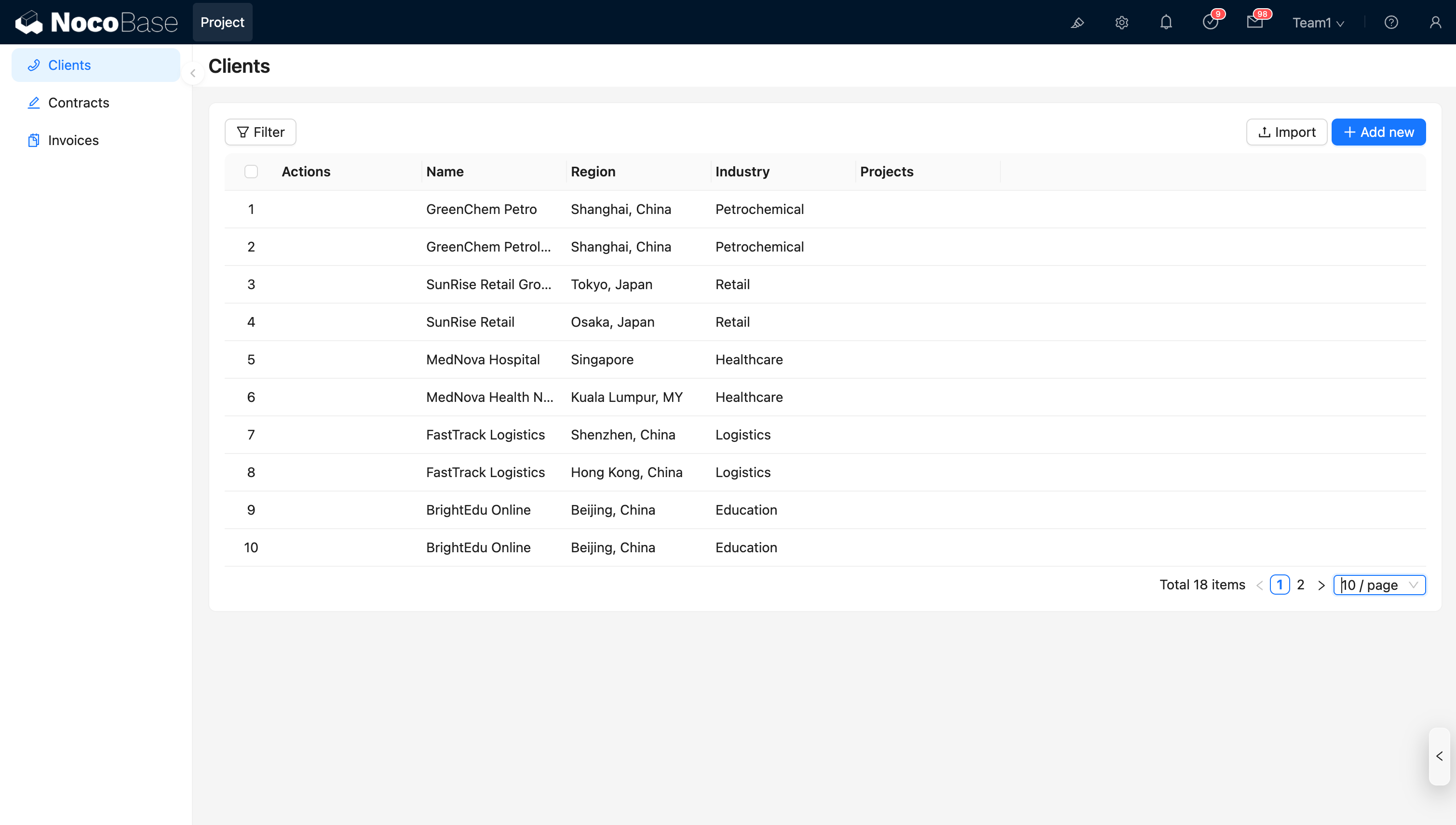The image size is (1456, 825).
Task: Enable the Filter on the Clients table
Action: (x=259, y=132)
